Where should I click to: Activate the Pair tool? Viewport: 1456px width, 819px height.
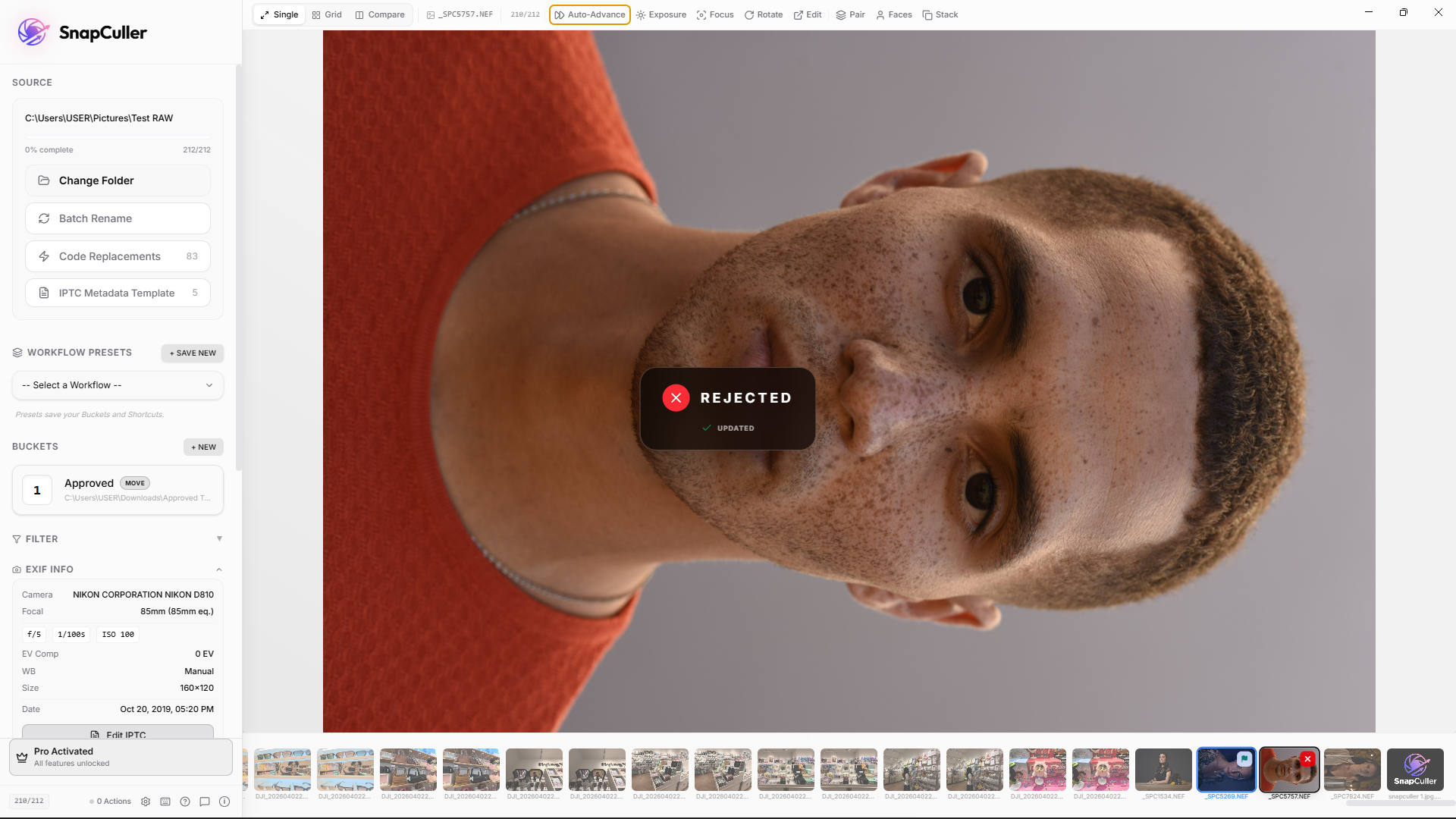click(850, 14)
